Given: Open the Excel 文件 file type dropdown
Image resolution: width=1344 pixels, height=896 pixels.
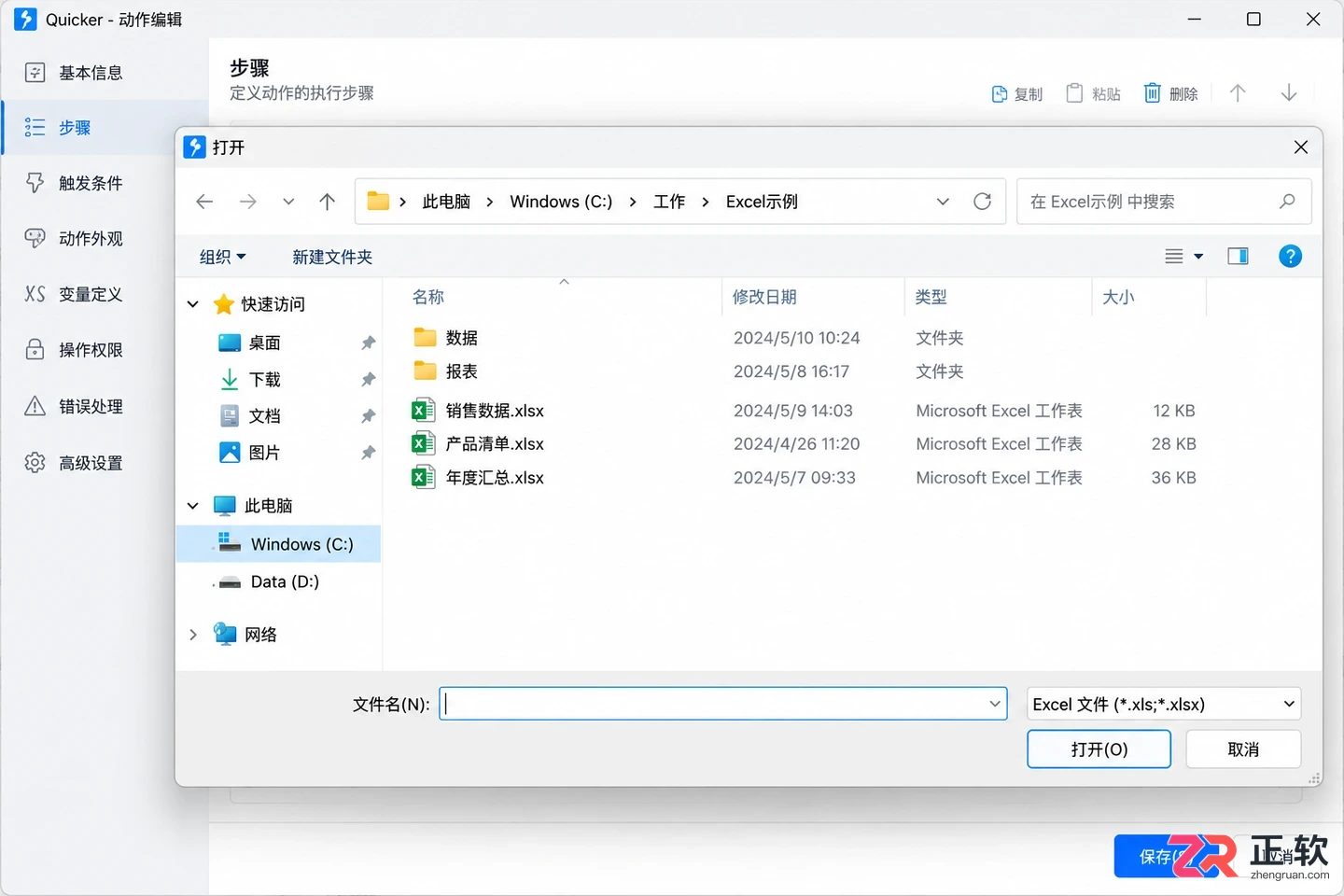Looking at the screenshot, I should pyautogui.click(x=1164, y=704).
